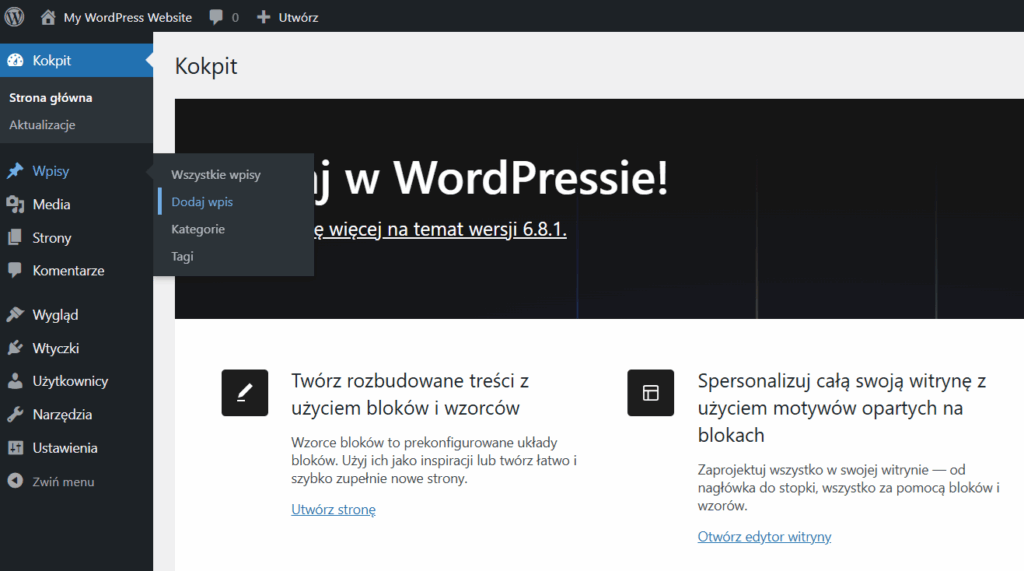Click the WordPress logo in admin bar
The image size is (1024, 571).
coord(14,17)
